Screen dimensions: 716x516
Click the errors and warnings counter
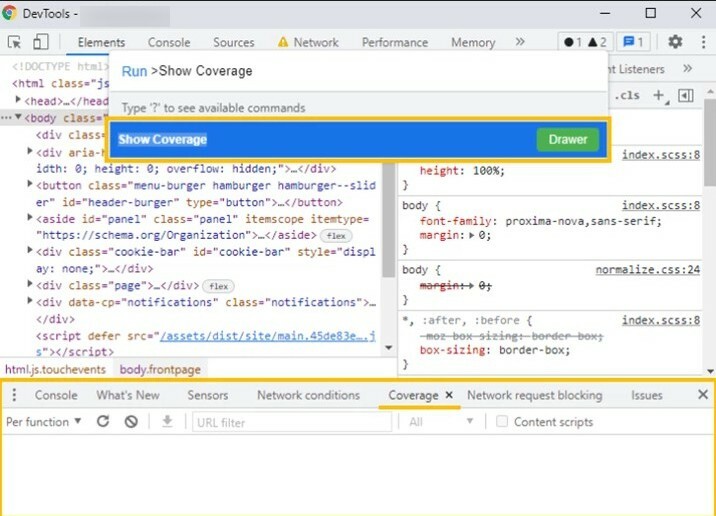click(585, 42)
